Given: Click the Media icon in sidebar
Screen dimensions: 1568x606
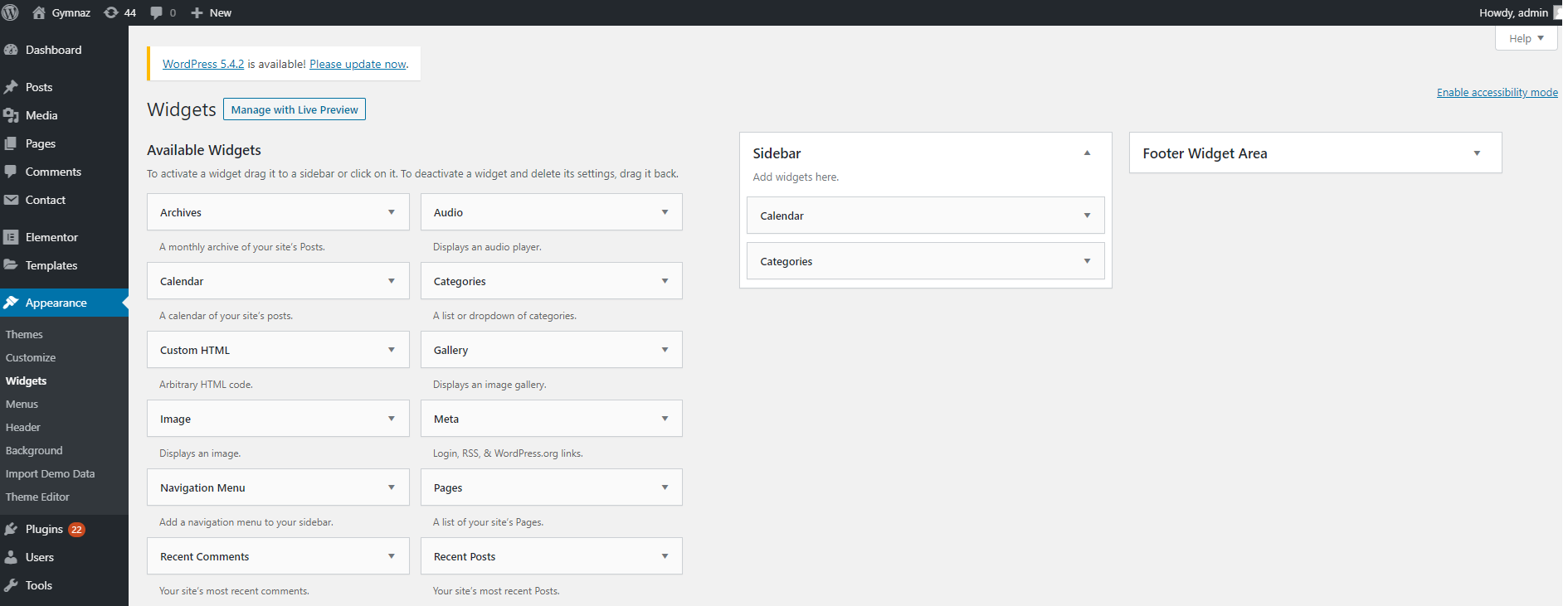Looking at the screenshot, I should pos(11,115).
